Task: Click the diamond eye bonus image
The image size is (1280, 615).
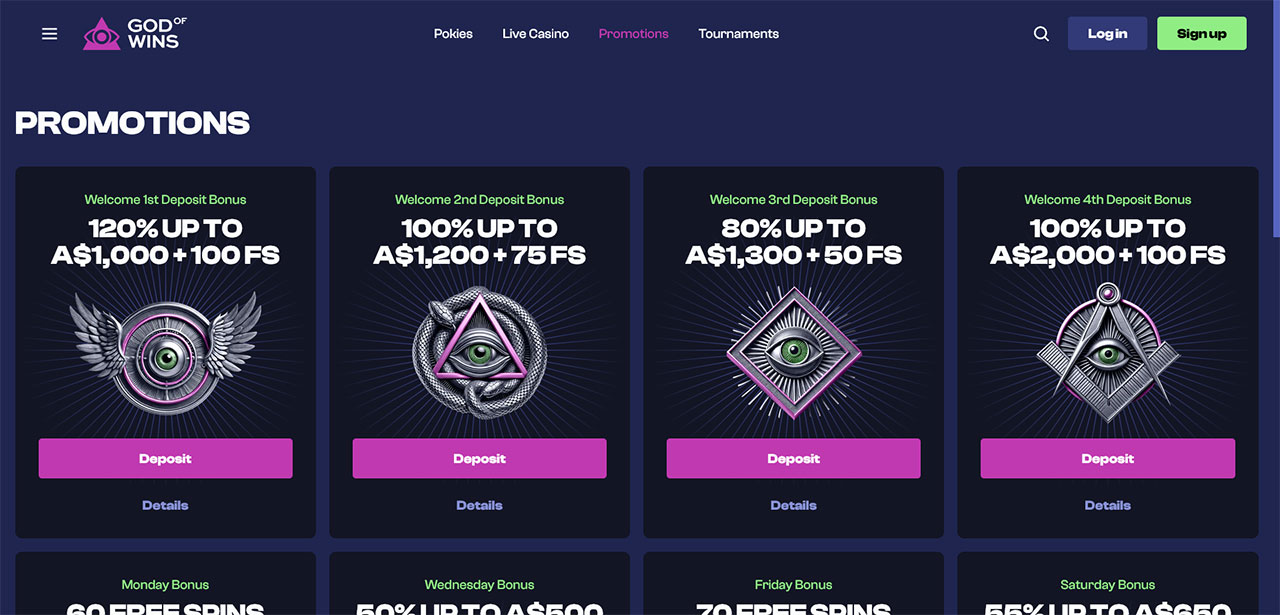Action: coord(794,352)
